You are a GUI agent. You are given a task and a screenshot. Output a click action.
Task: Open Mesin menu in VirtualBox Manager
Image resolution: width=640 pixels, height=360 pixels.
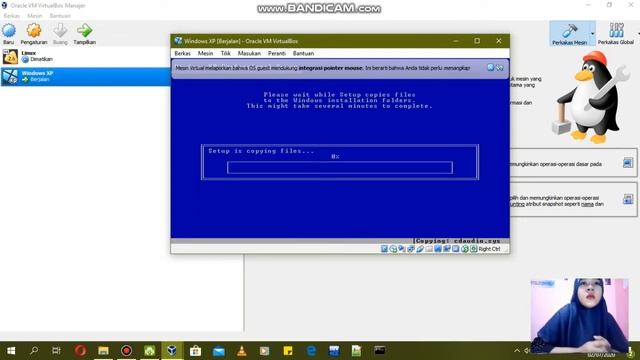click(35, 16)
